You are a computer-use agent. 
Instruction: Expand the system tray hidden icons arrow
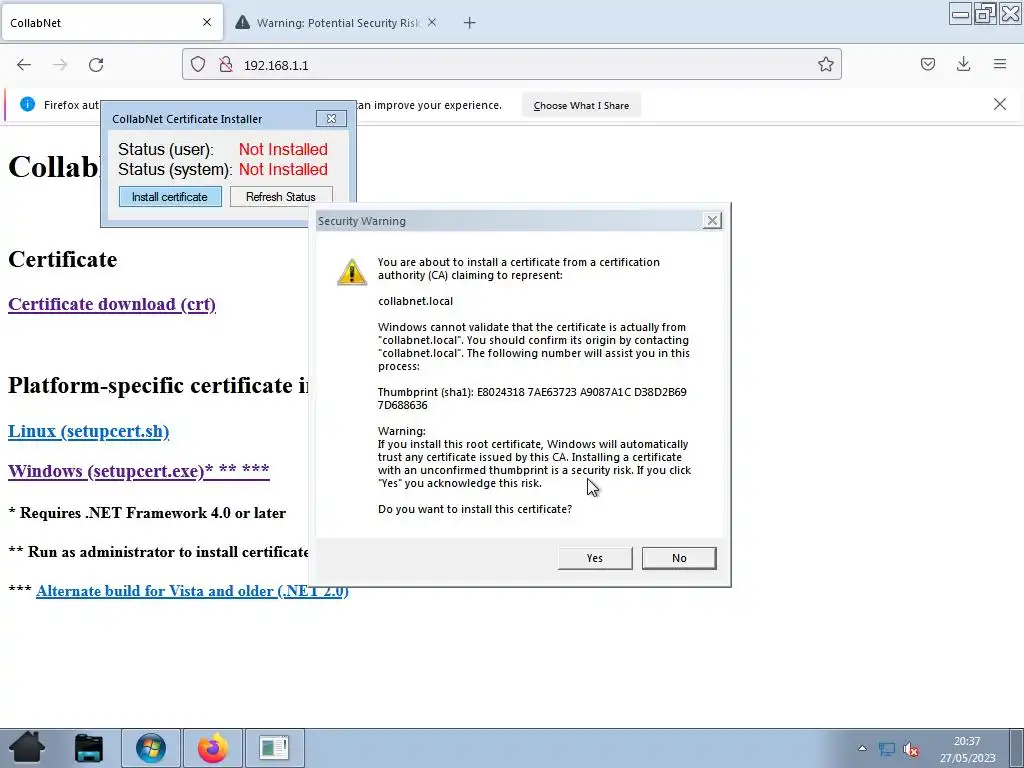[x=862, y=748]
